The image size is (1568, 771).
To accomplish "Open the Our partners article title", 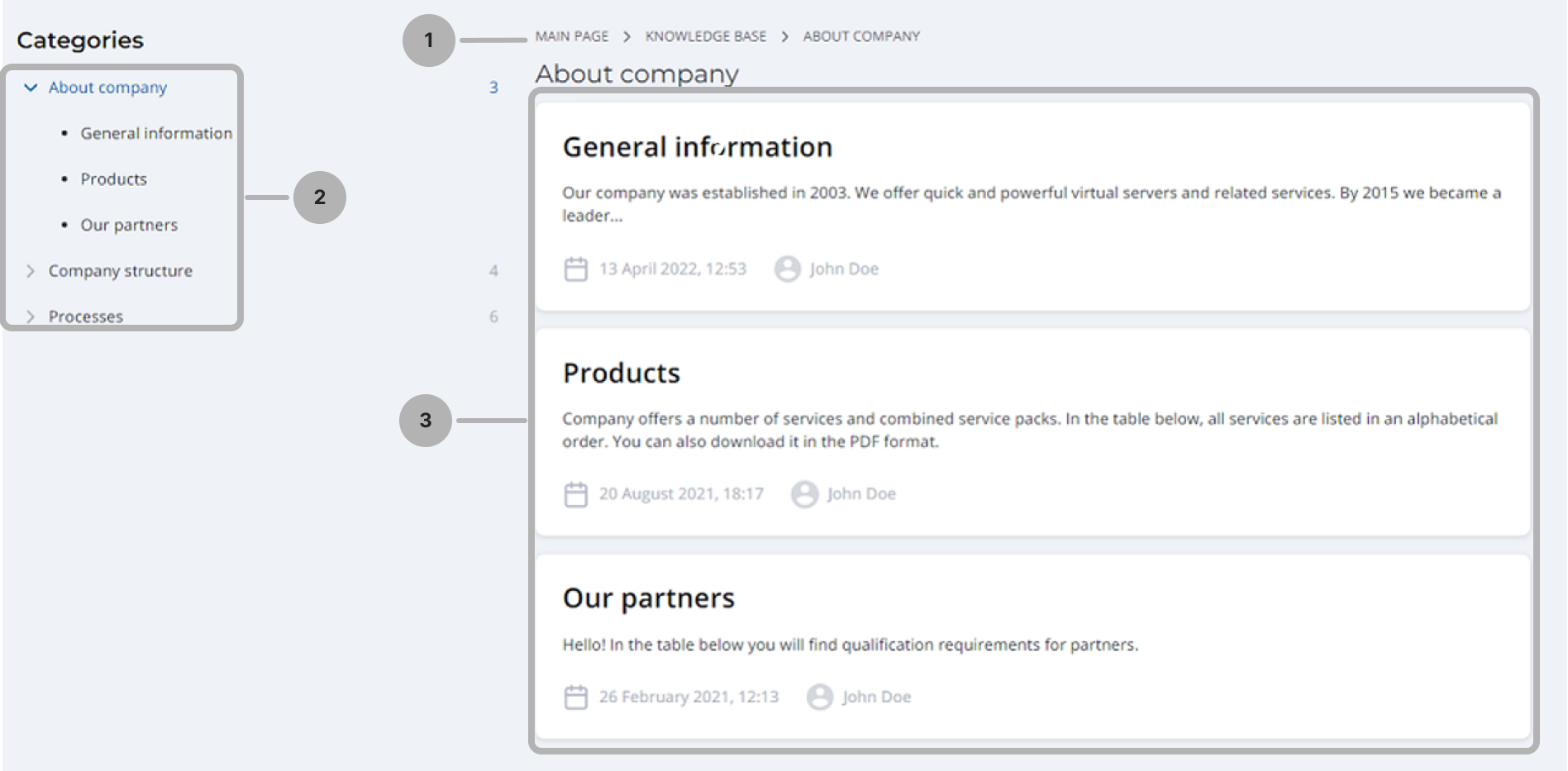I will point(648,598).
